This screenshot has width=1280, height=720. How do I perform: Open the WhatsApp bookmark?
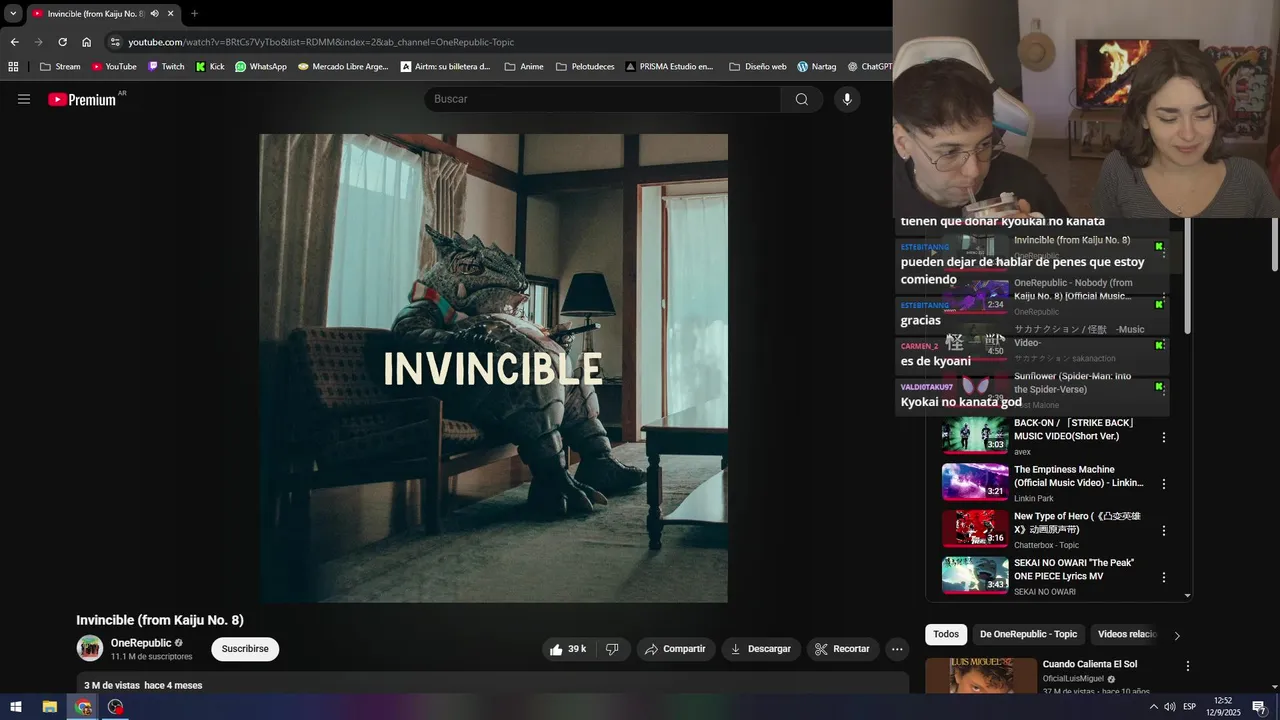coord(261,67)
